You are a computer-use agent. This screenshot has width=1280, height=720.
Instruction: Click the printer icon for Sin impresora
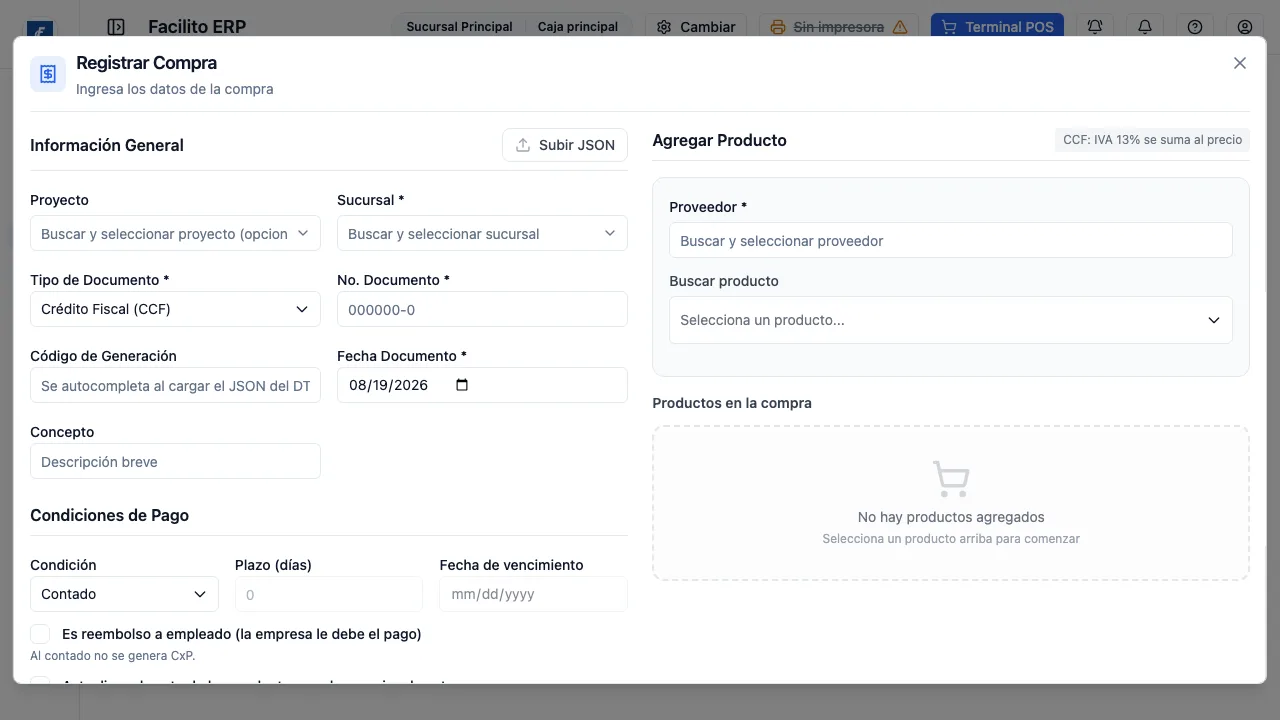(x=778, y=27)
